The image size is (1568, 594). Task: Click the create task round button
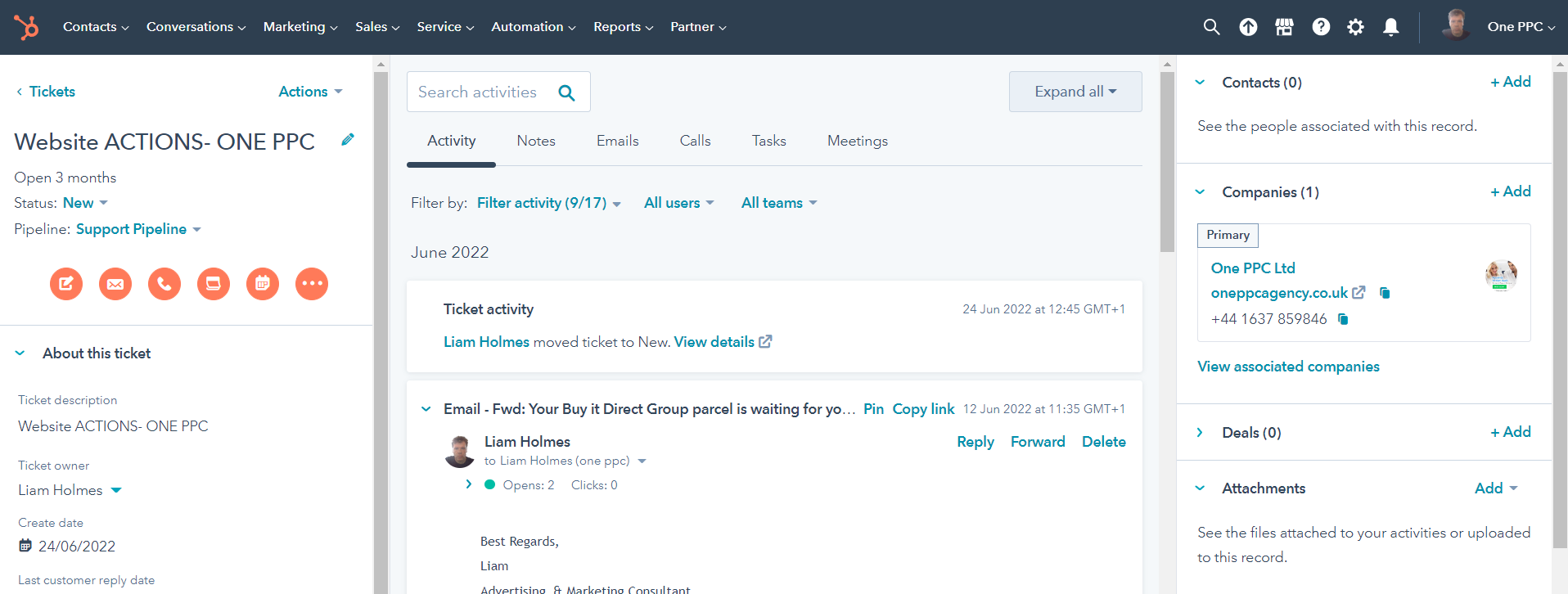click(214, 284)
